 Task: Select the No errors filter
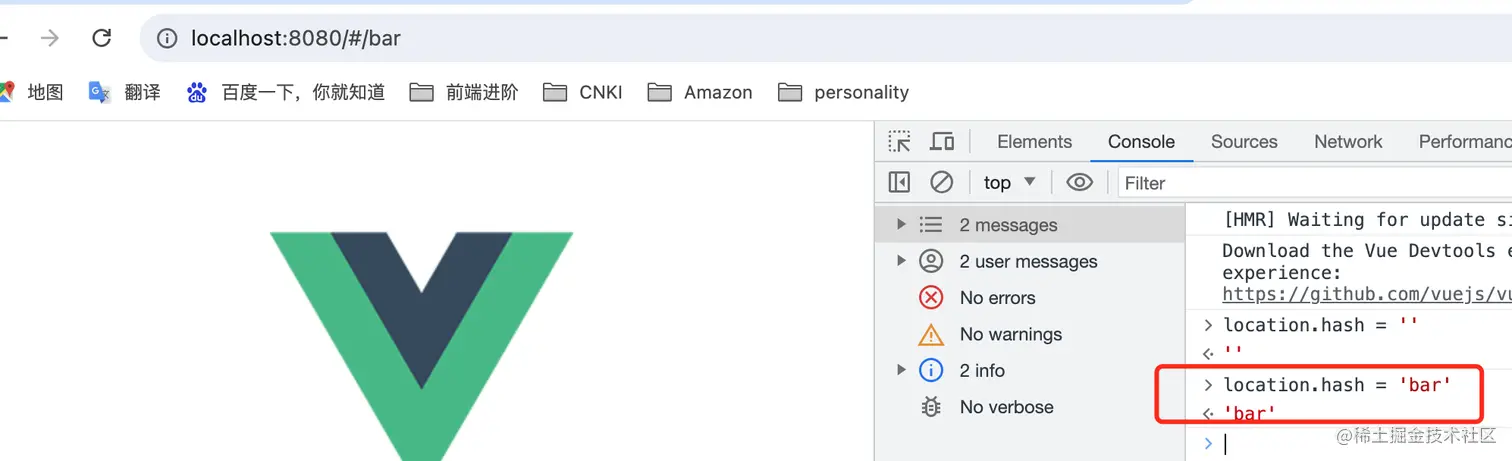1030,298
